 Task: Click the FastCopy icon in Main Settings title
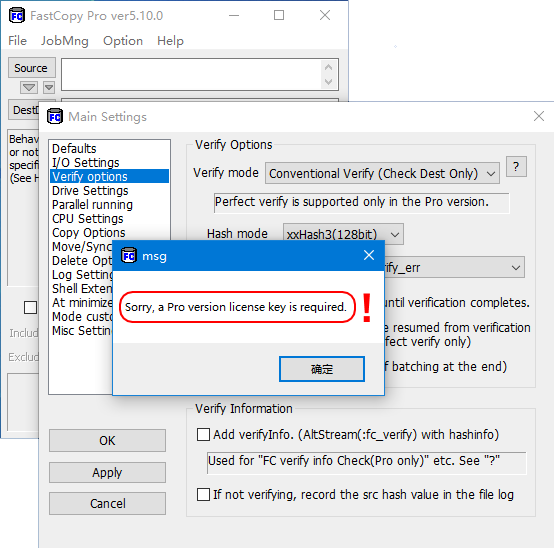click(55, 116)
